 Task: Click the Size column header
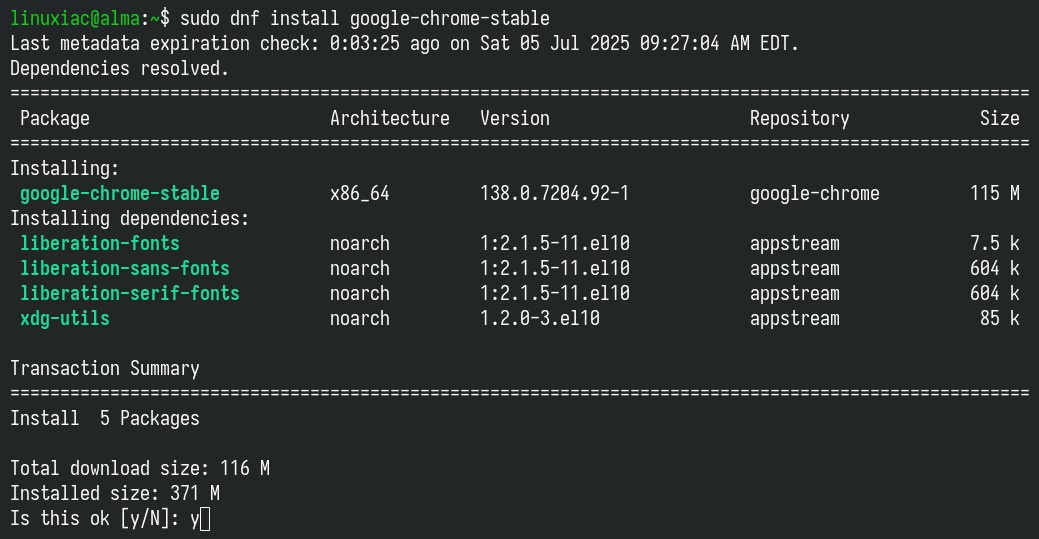tap(1000, 118)
